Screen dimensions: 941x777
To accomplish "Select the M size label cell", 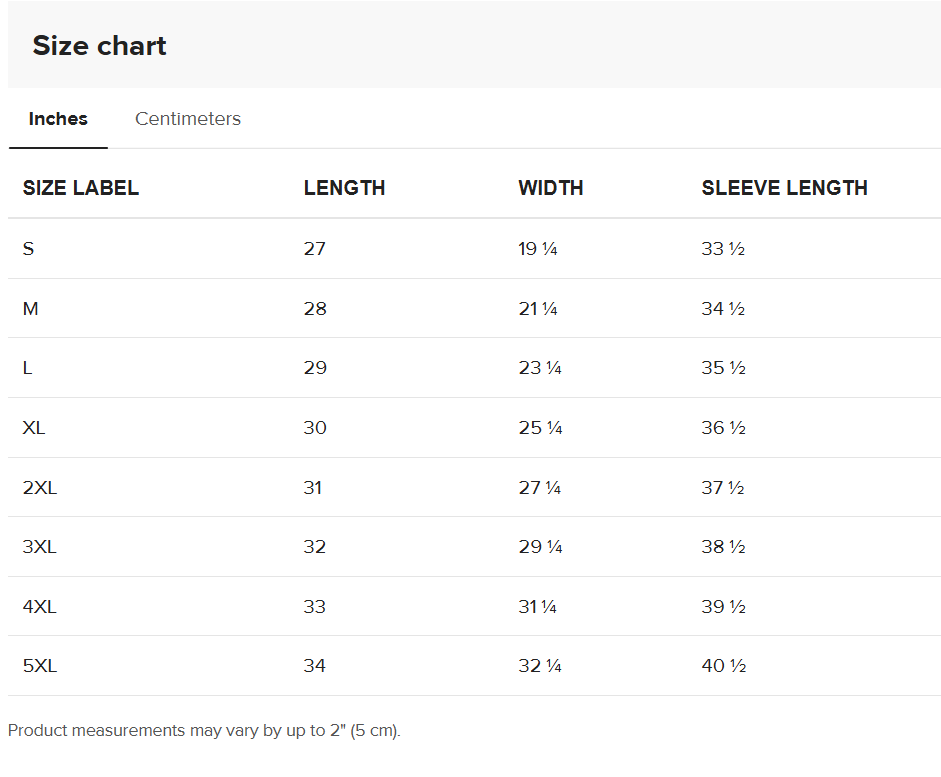I will coord(31,309).
